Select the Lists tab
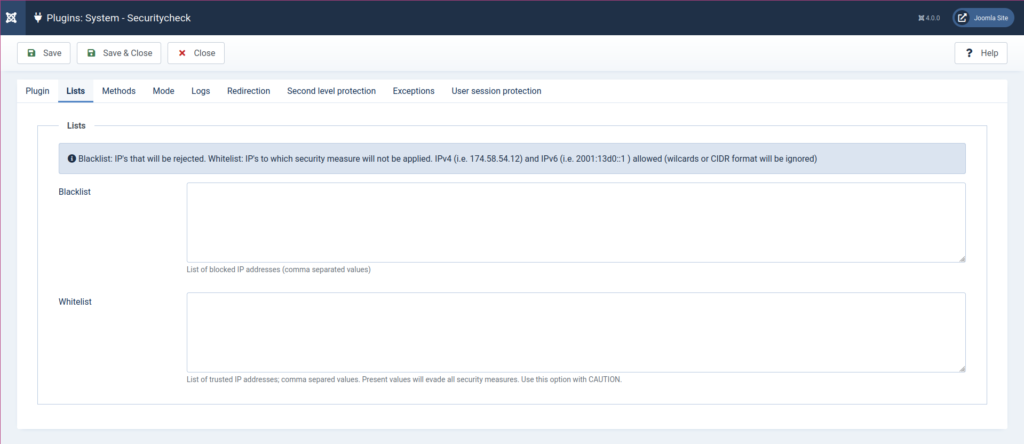Image resolution: width=1024 pixels, height=444 pixels. (76, 91)
